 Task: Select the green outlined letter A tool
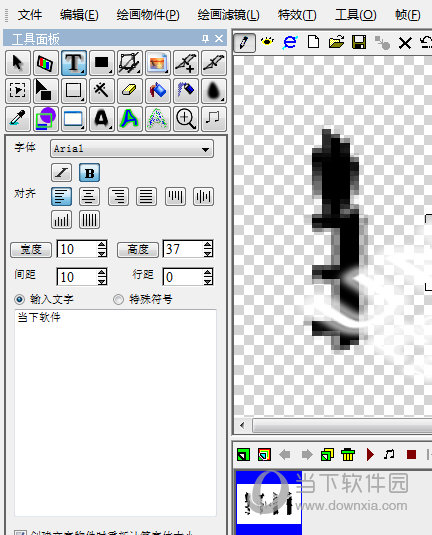(130, 119)
